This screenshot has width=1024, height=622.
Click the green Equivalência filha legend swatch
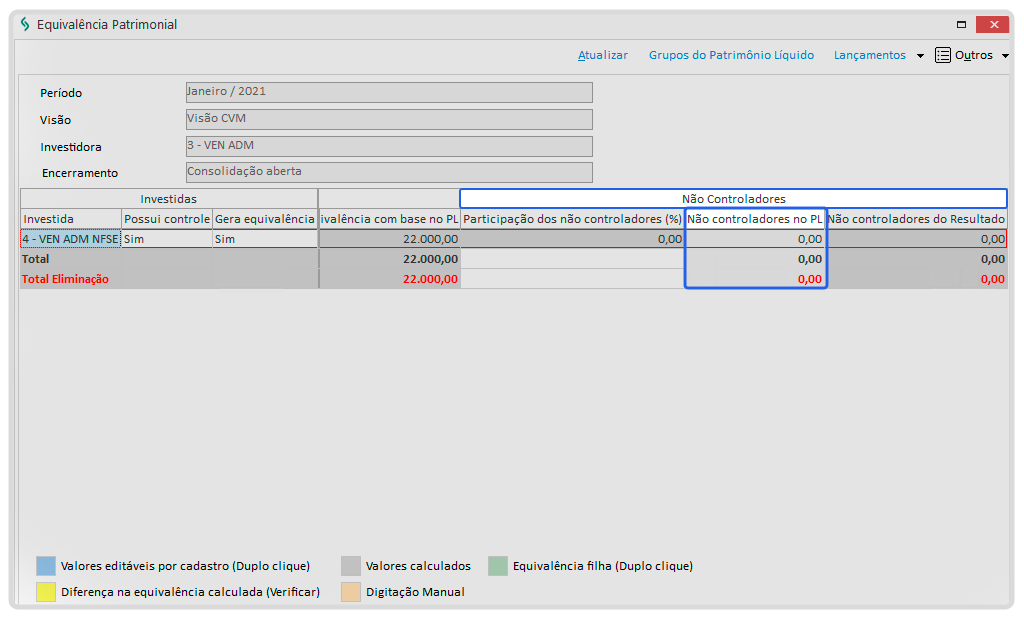coord(498,566)
